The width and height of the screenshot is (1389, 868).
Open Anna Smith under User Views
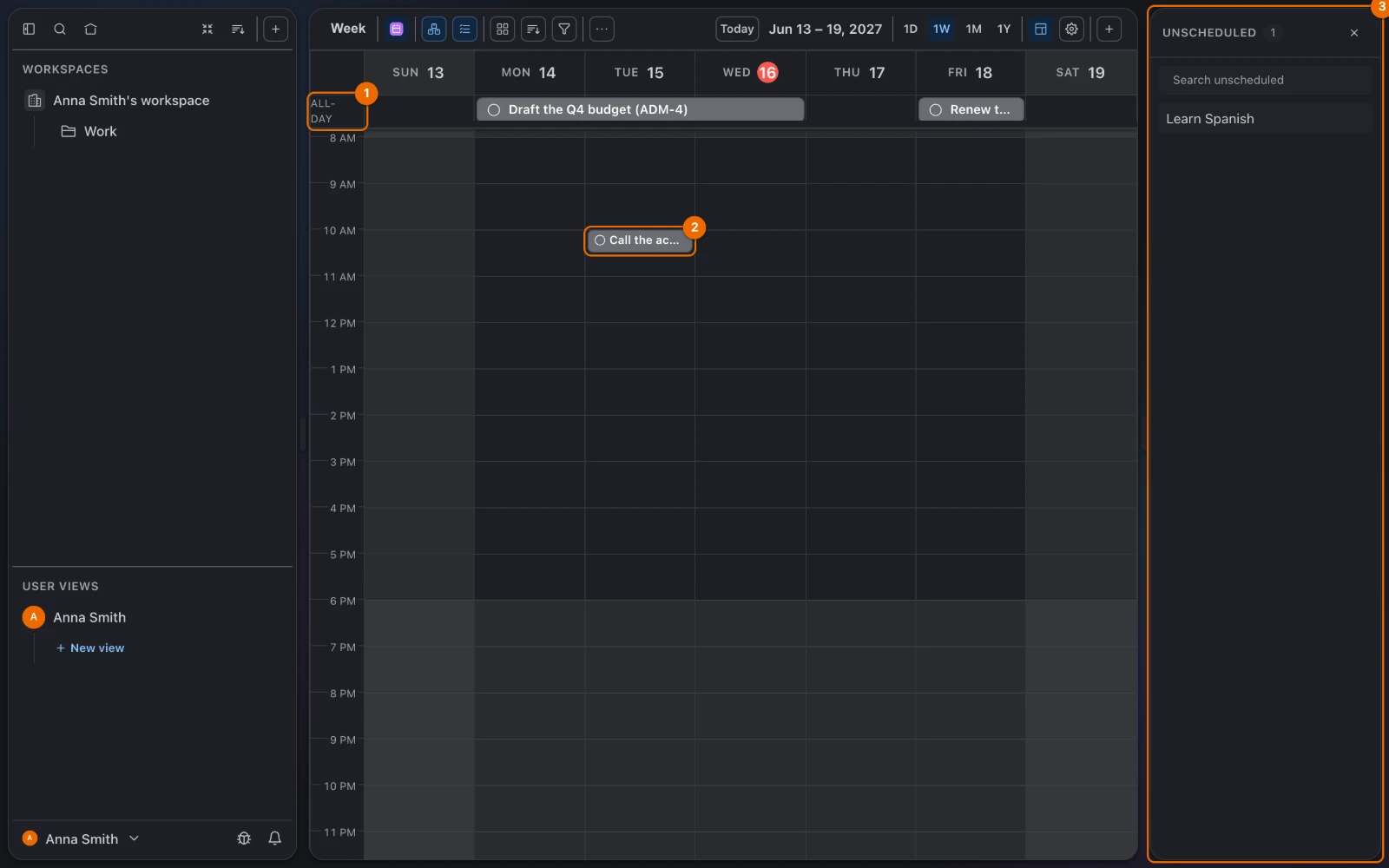click(x=89, y=617)
